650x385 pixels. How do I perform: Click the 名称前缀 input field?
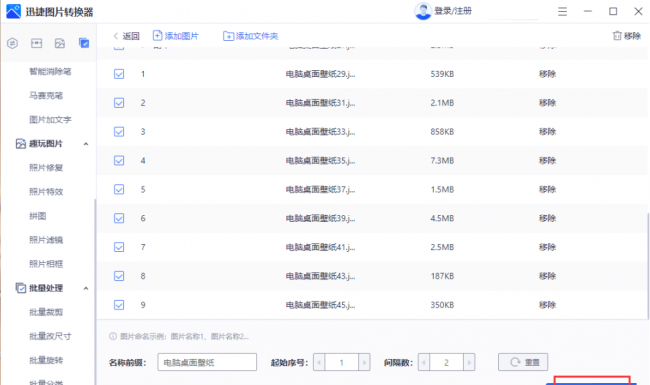(207, 362)
